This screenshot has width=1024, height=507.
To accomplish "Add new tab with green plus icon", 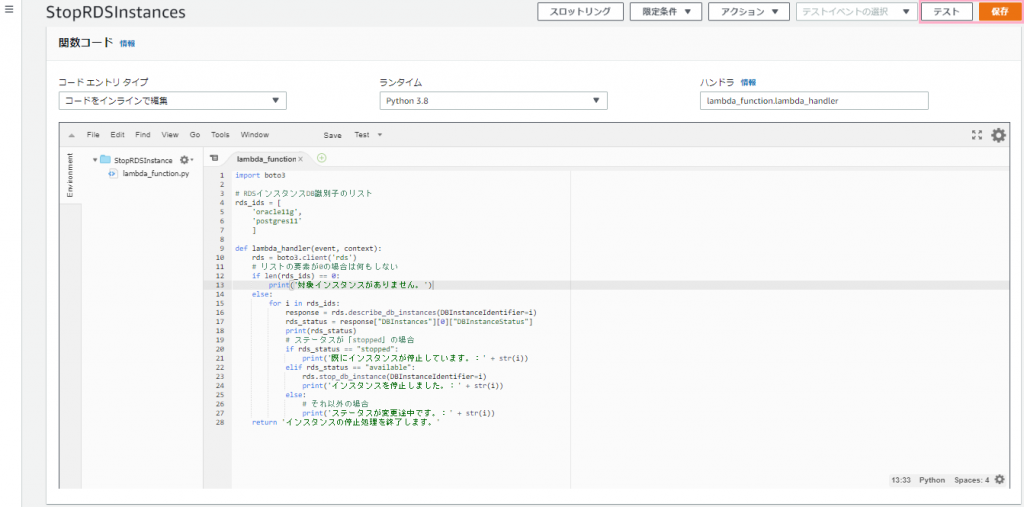I will (321, 158).
